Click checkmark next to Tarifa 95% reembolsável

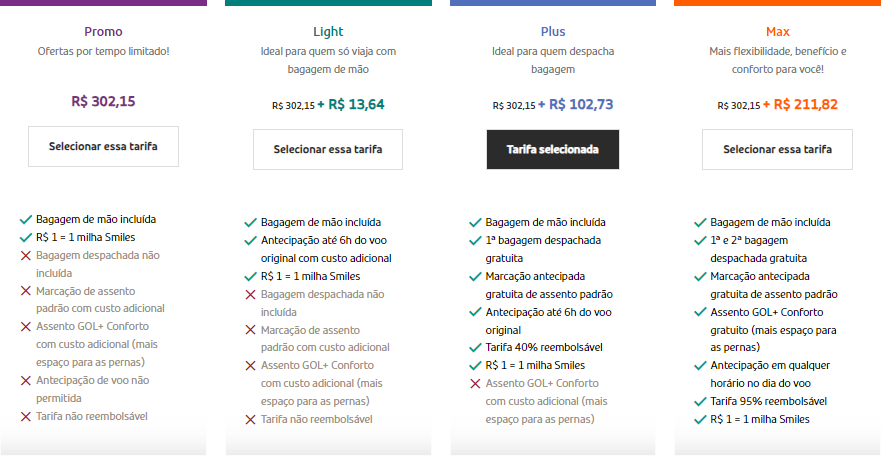[700, 402]
